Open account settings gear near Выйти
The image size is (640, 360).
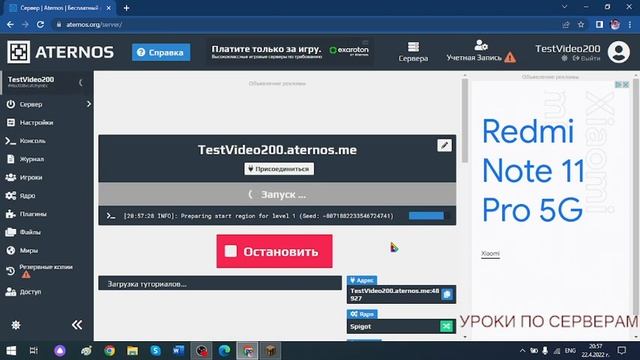point(564,58)
